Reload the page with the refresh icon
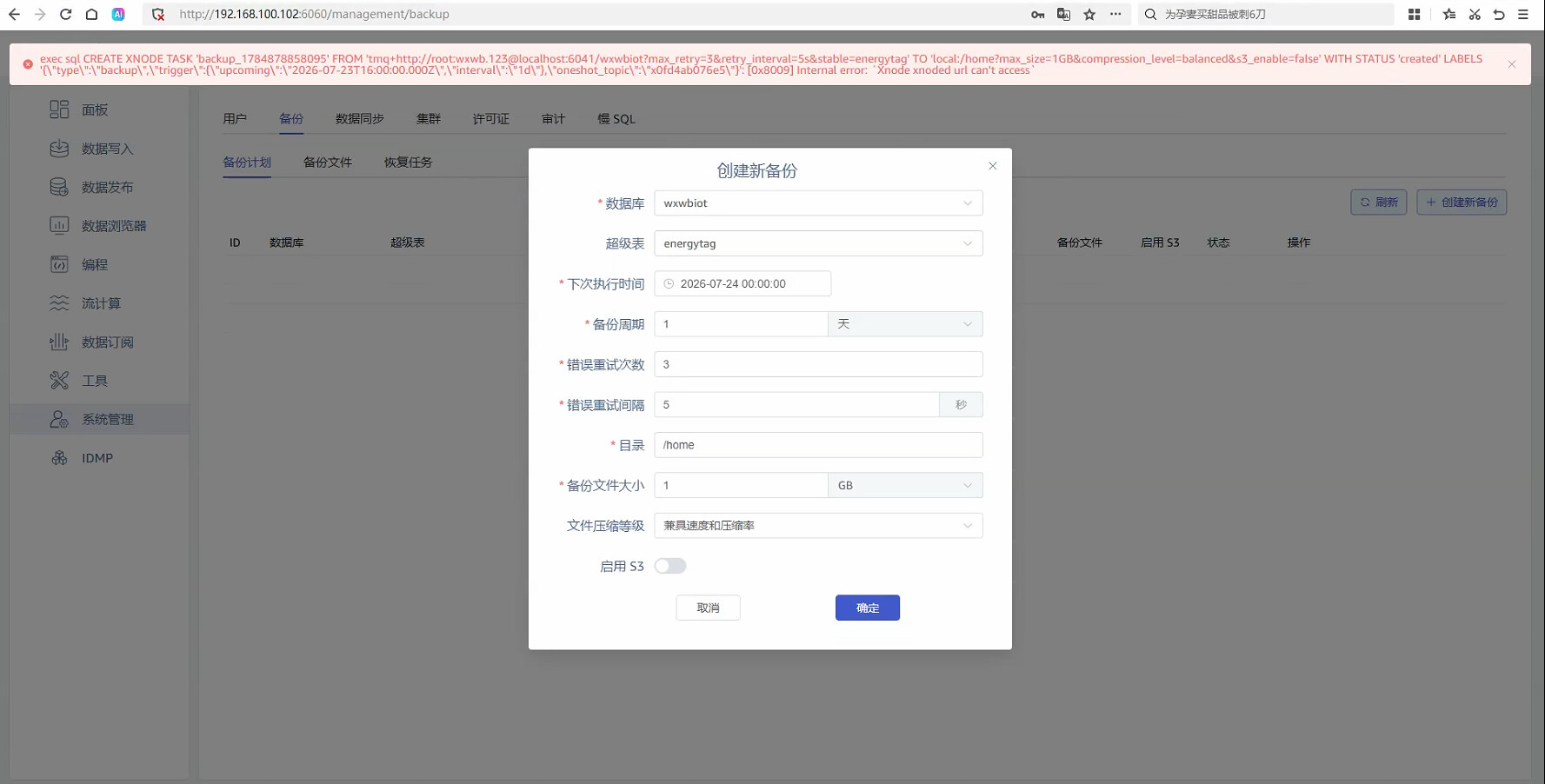 [66, 14]
